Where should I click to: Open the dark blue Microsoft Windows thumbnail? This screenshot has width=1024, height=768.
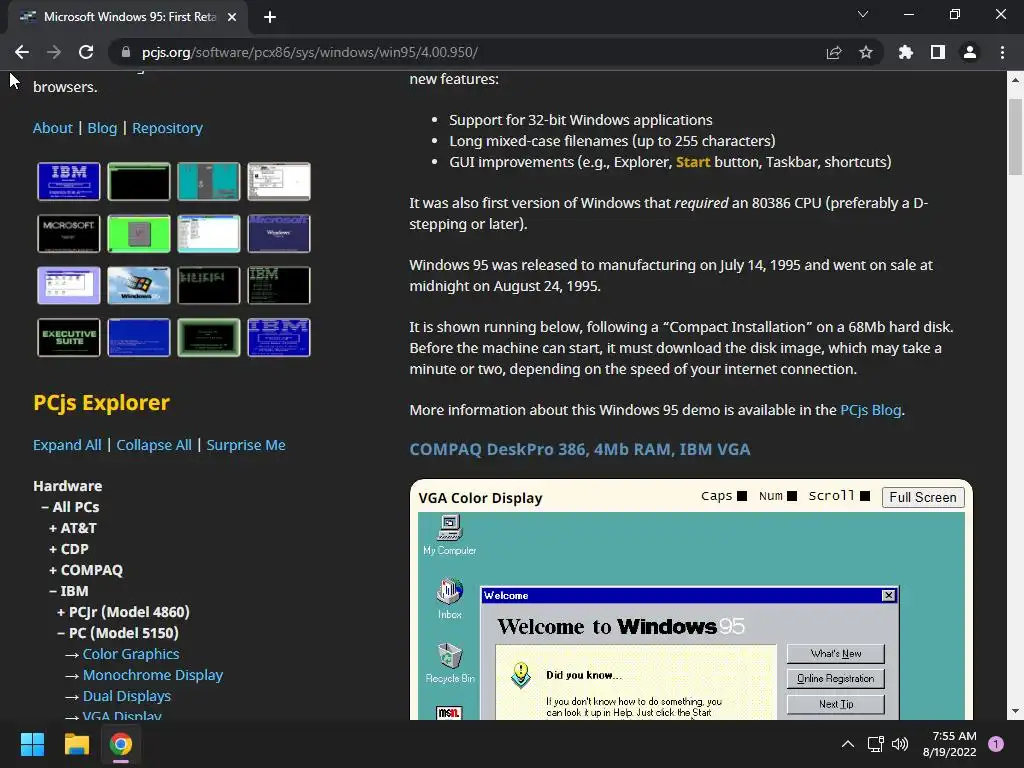(279, 233)
